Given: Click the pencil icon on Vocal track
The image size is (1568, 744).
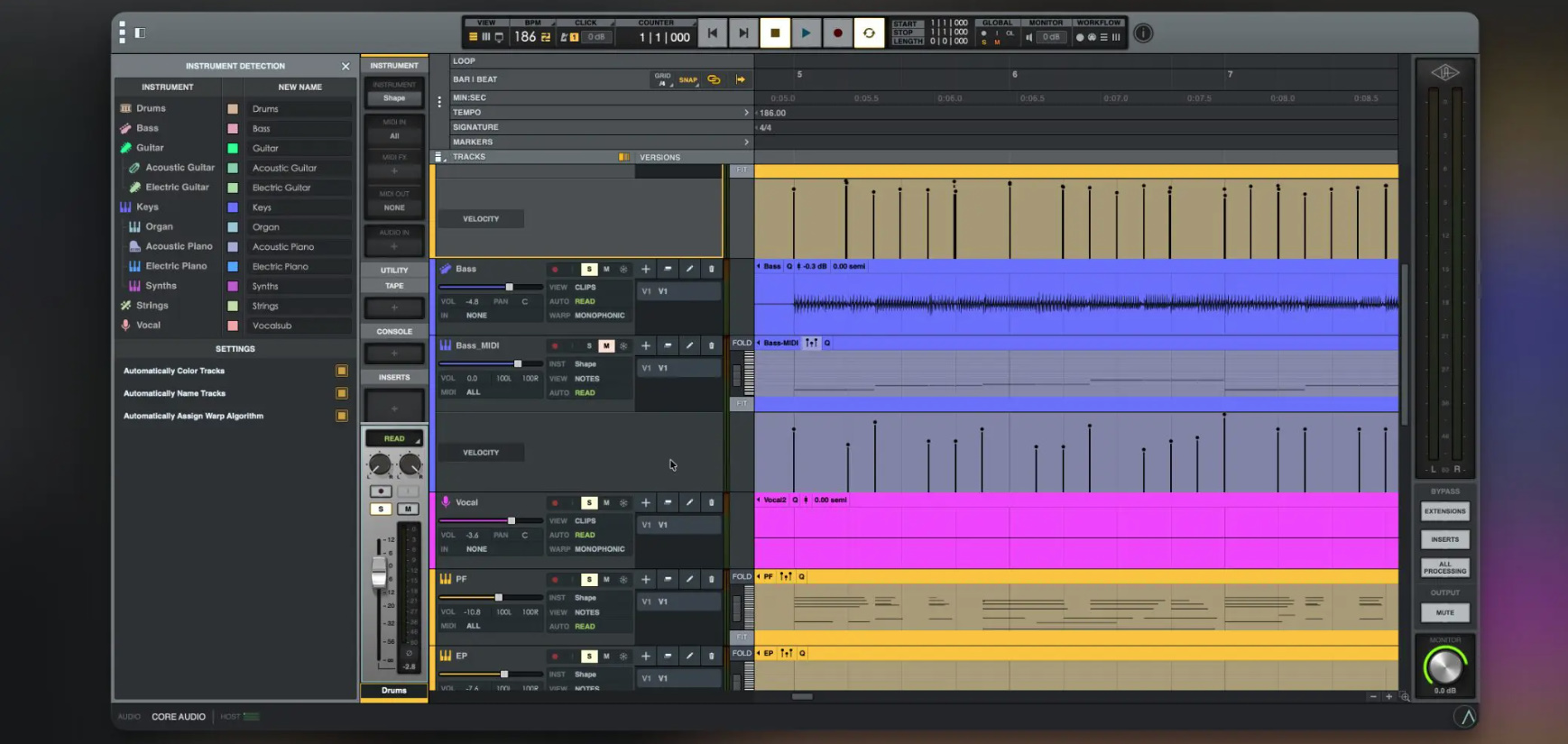Looking at the screenshot, I should click(689, 502).
